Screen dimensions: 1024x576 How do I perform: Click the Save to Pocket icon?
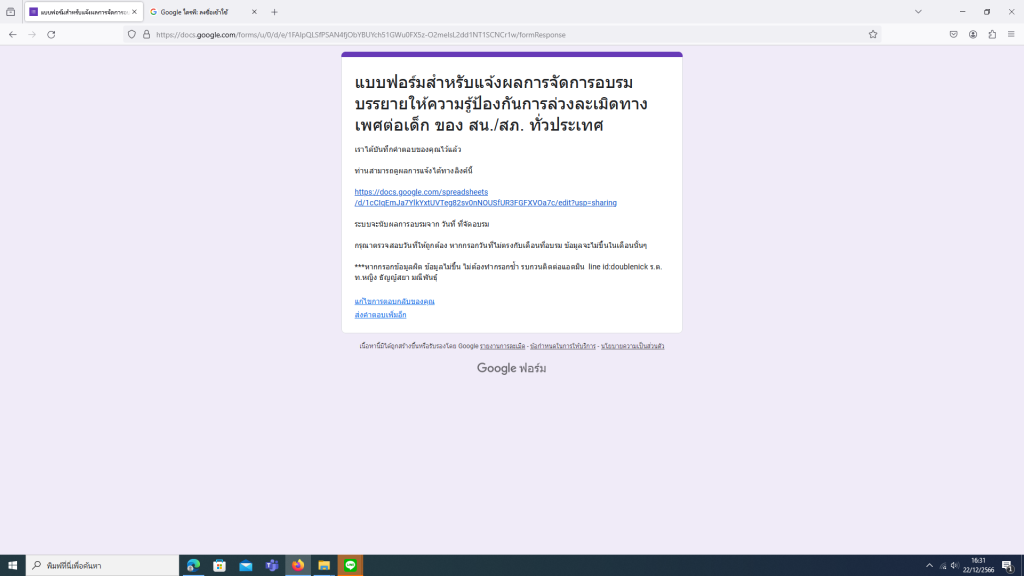[x=953, y=34]
